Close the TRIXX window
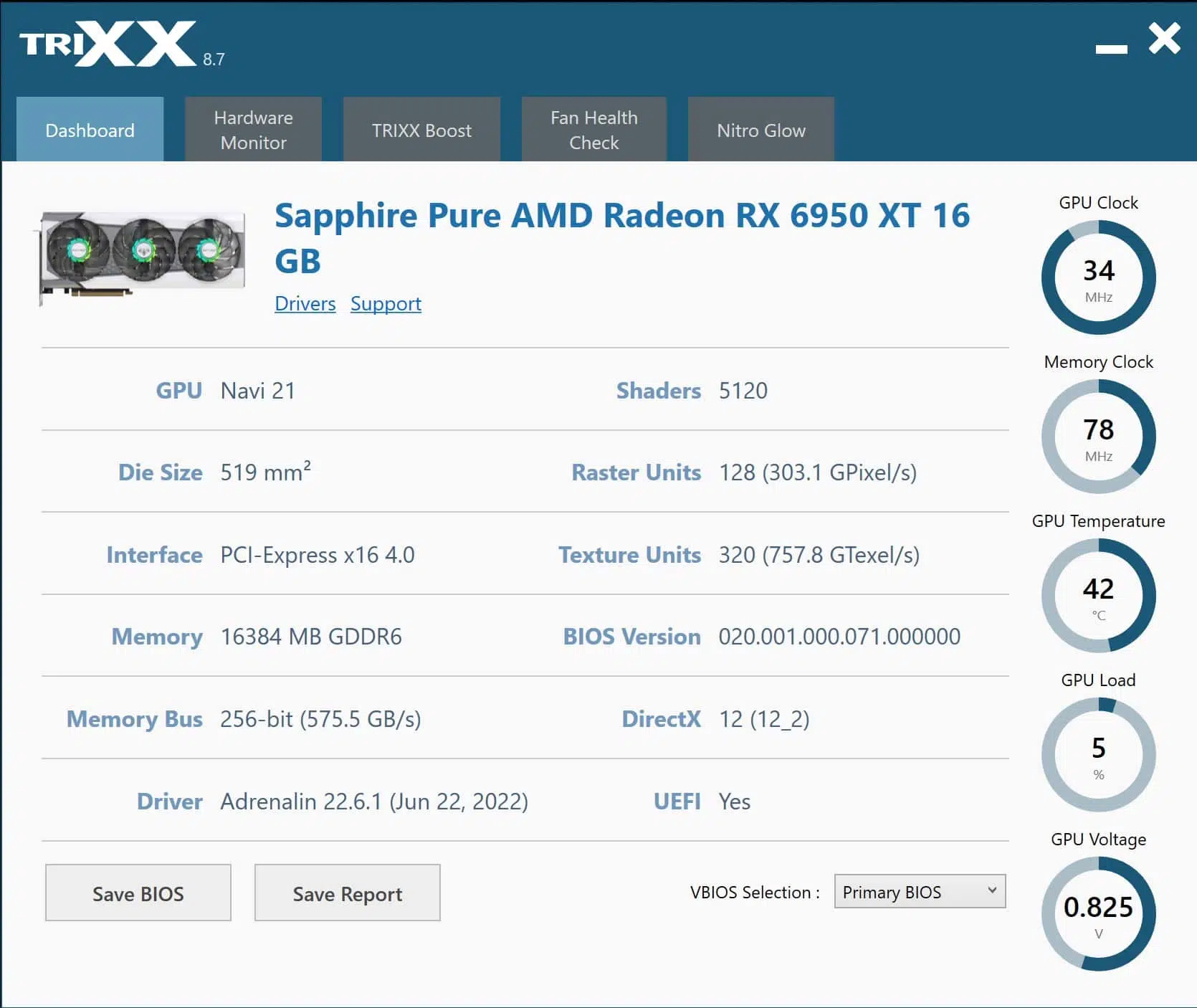 pyautogui.click(x=1164, y=39)
